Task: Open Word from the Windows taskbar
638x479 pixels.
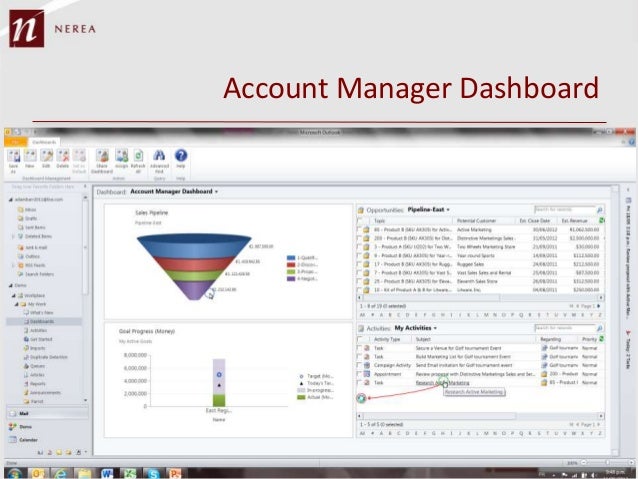Action: (x=107, y=473)
